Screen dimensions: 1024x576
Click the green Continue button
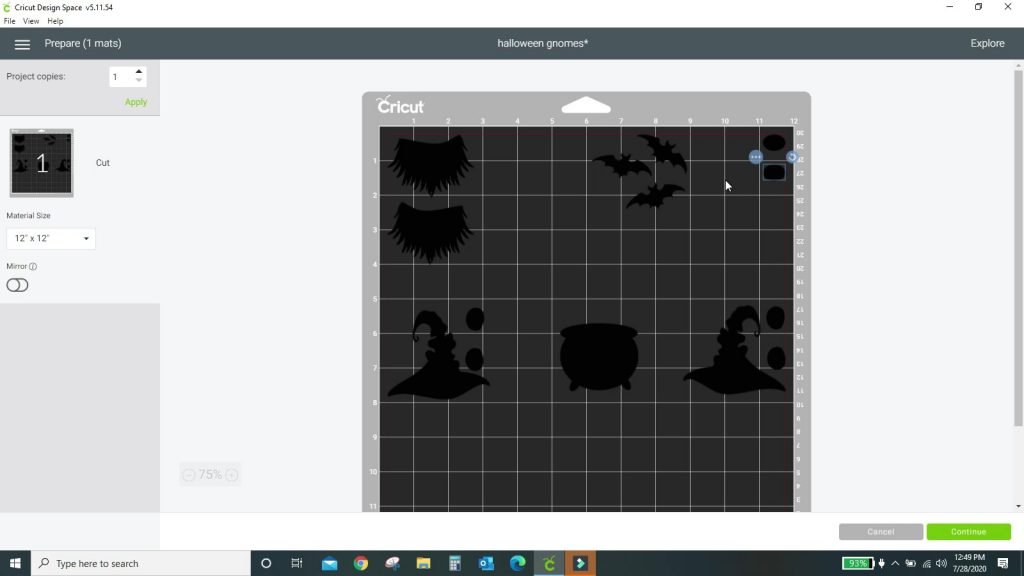[x=968, y=532]
